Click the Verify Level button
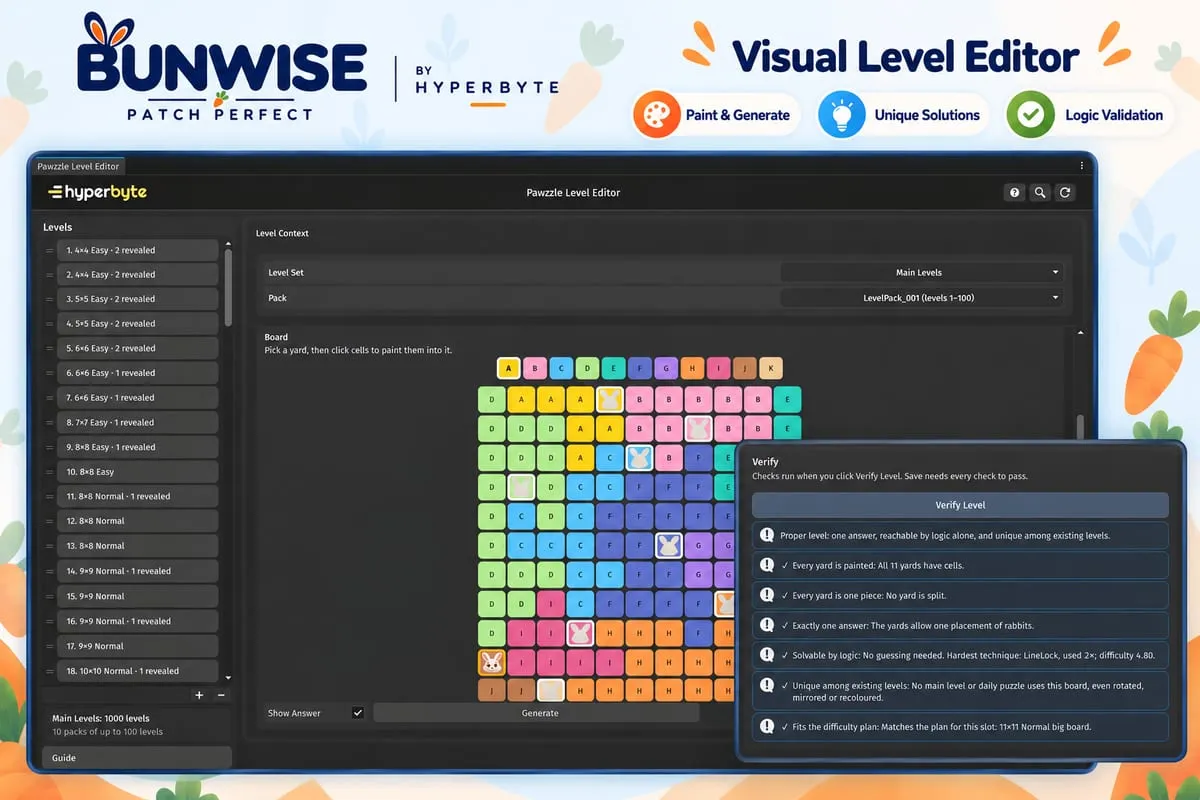1200x800 pixels. [x=960, y=505]
